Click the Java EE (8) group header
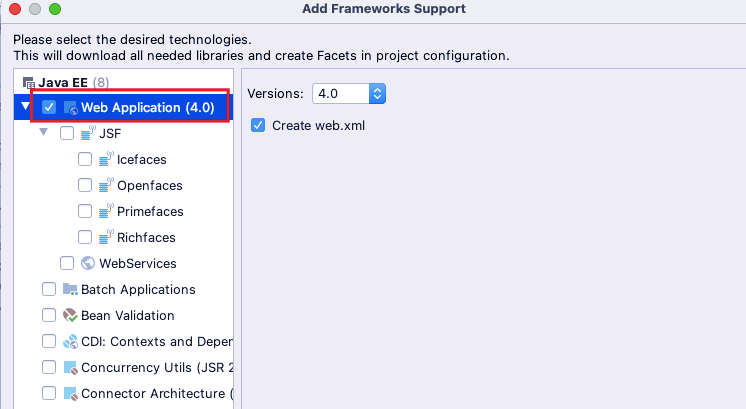The image size is (746, 409). coord(66,83)
